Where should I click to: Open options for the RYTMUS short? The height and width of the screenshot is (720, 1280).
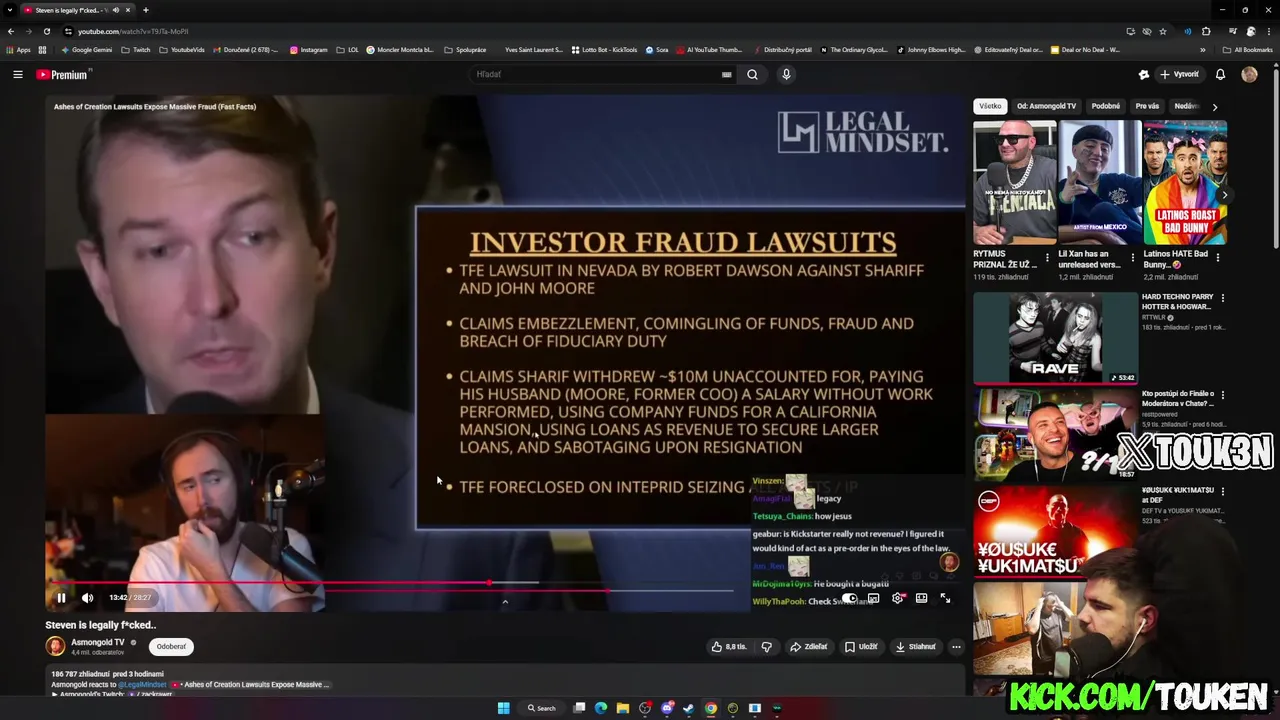click(x=1048, y=257)
